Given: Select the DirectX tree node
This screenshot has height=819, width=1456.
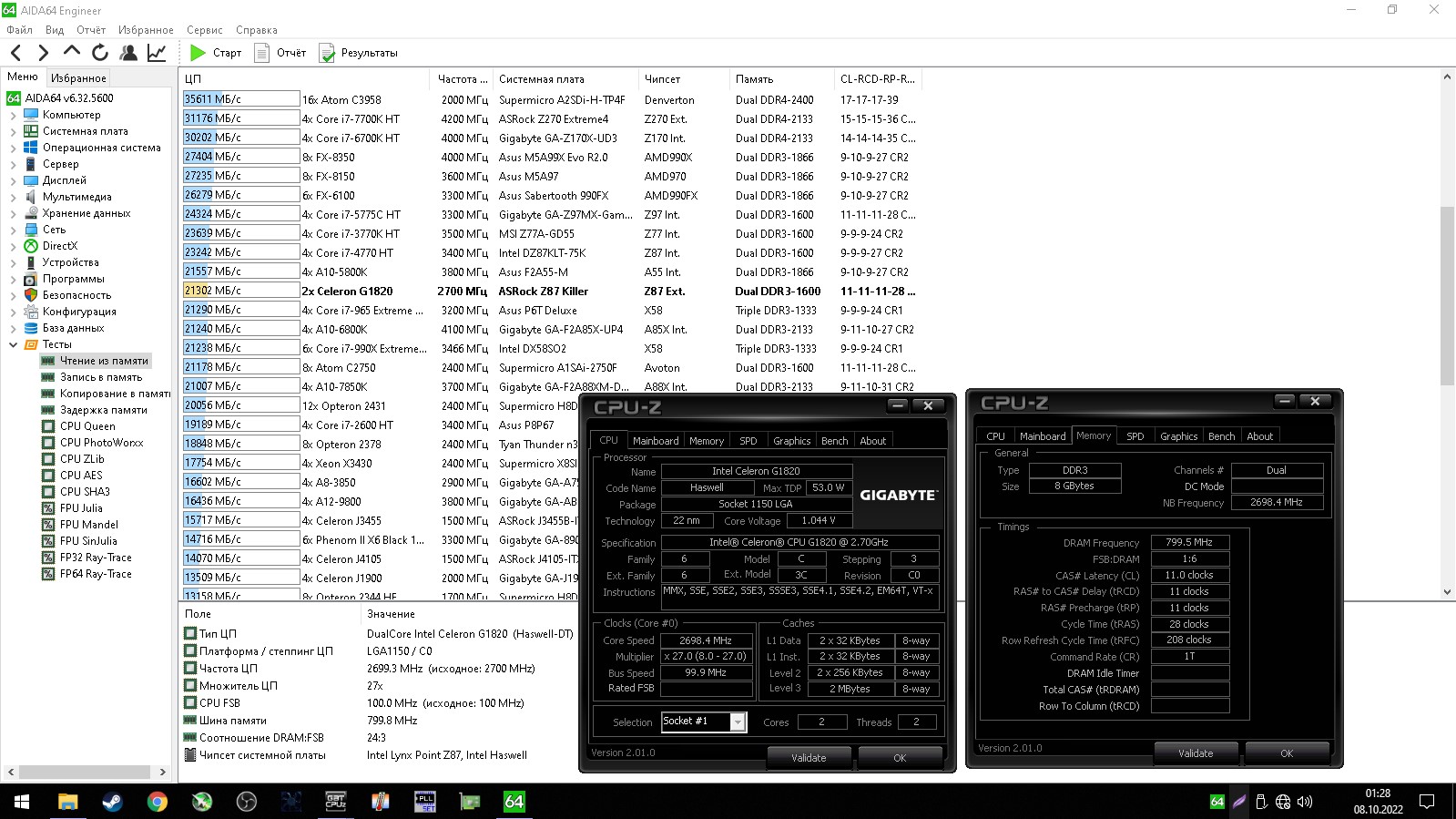Looking at the screenshot, I should [x=59, y=246].
